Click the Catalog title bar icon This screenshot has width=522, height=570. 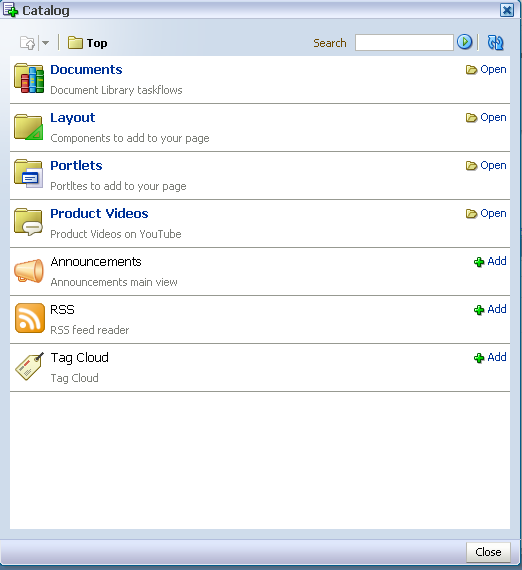pos(10,9)
